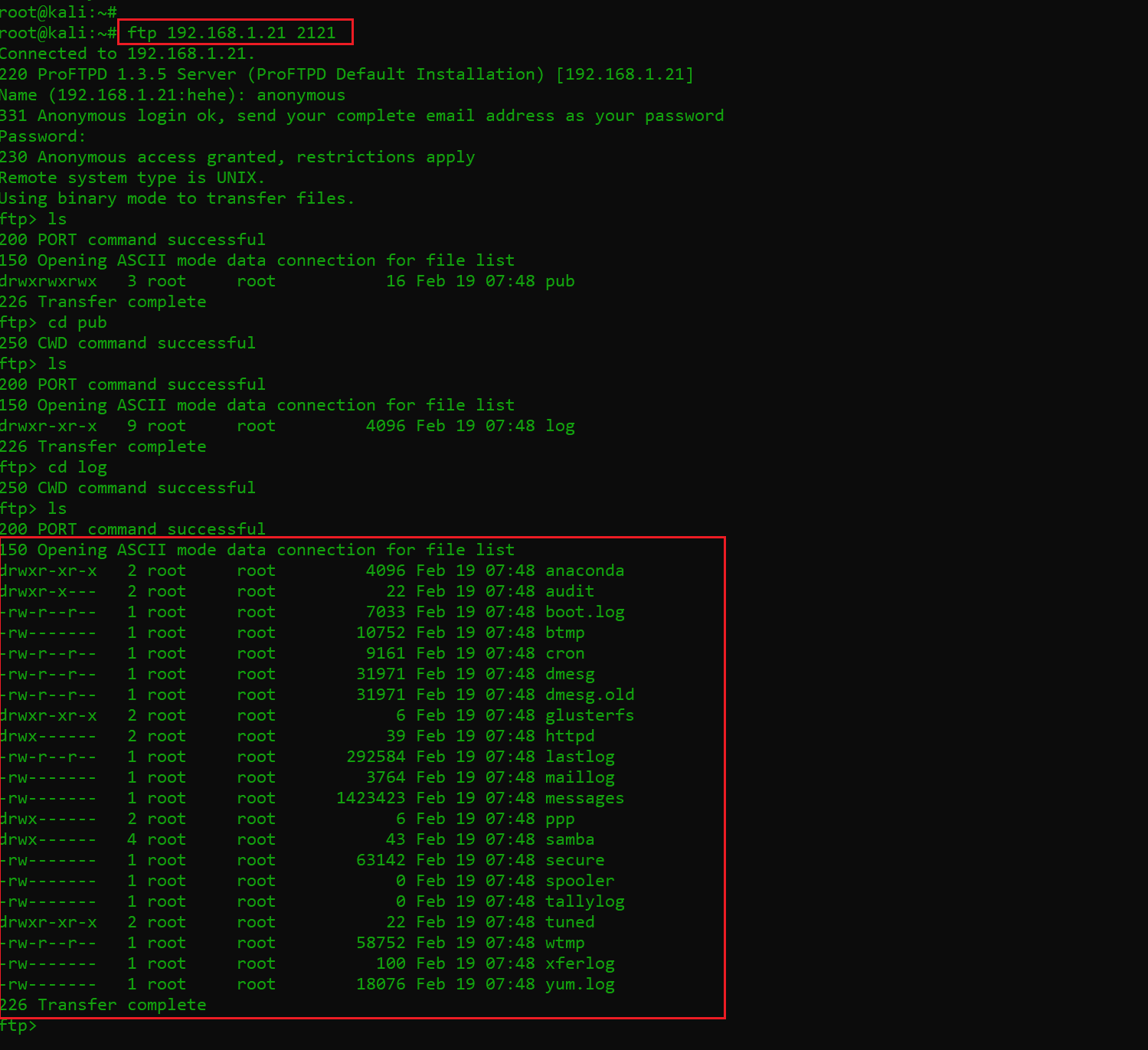Image resolution: width=1148 pixels, height=1050 pixels.
Task: Click the boot.log file name
Action: [584, 612]
